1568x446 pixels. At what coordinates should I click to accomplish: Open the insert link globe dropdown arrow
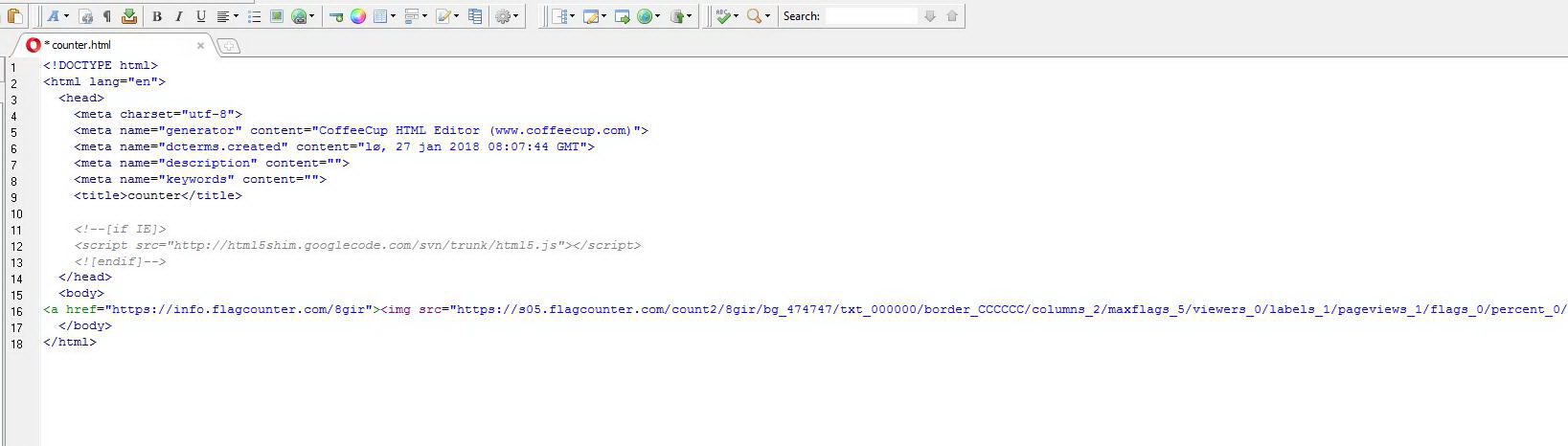click(311, 16)
